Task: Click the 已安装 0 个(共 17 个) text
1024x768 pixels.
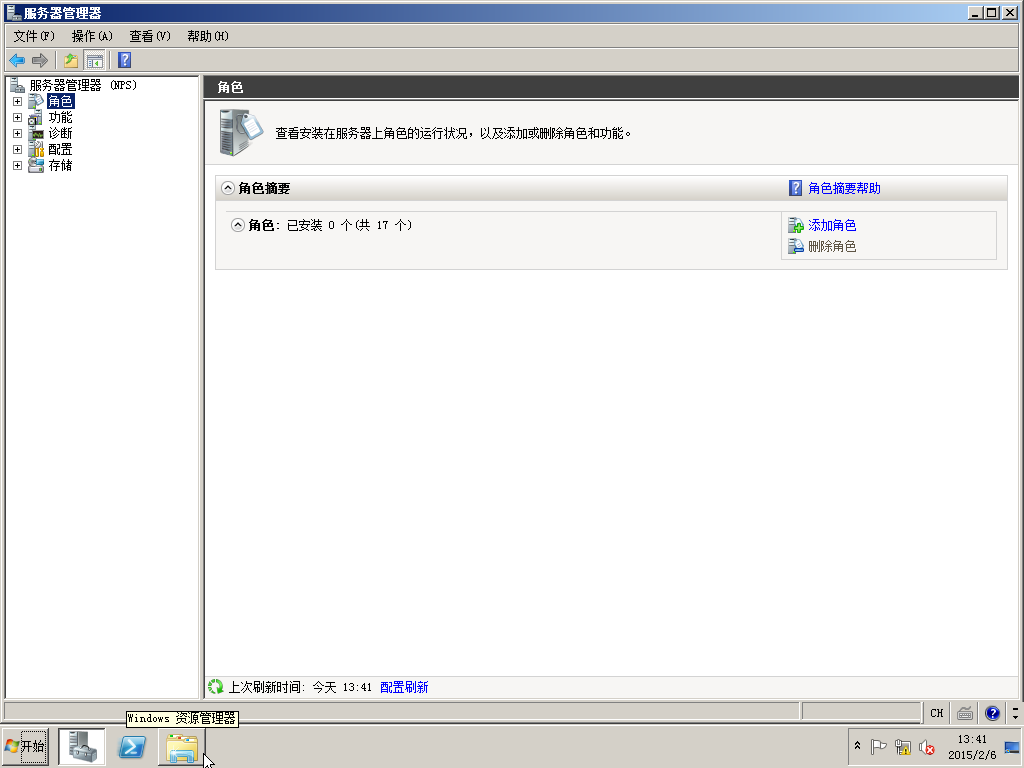Action: pos(349,225)
